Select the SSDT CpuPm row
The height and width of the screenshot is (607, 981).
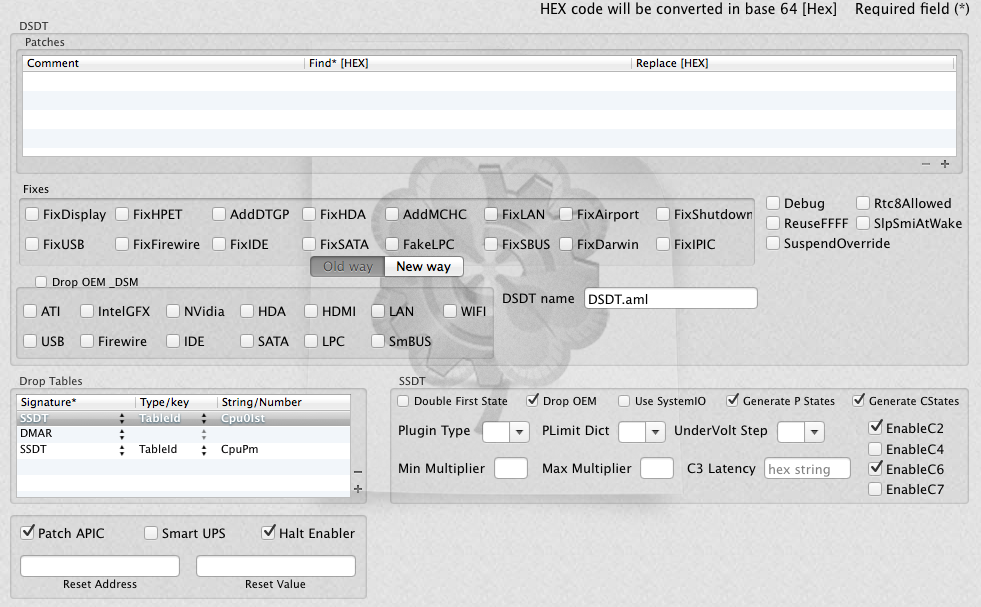tap(183, 449)
